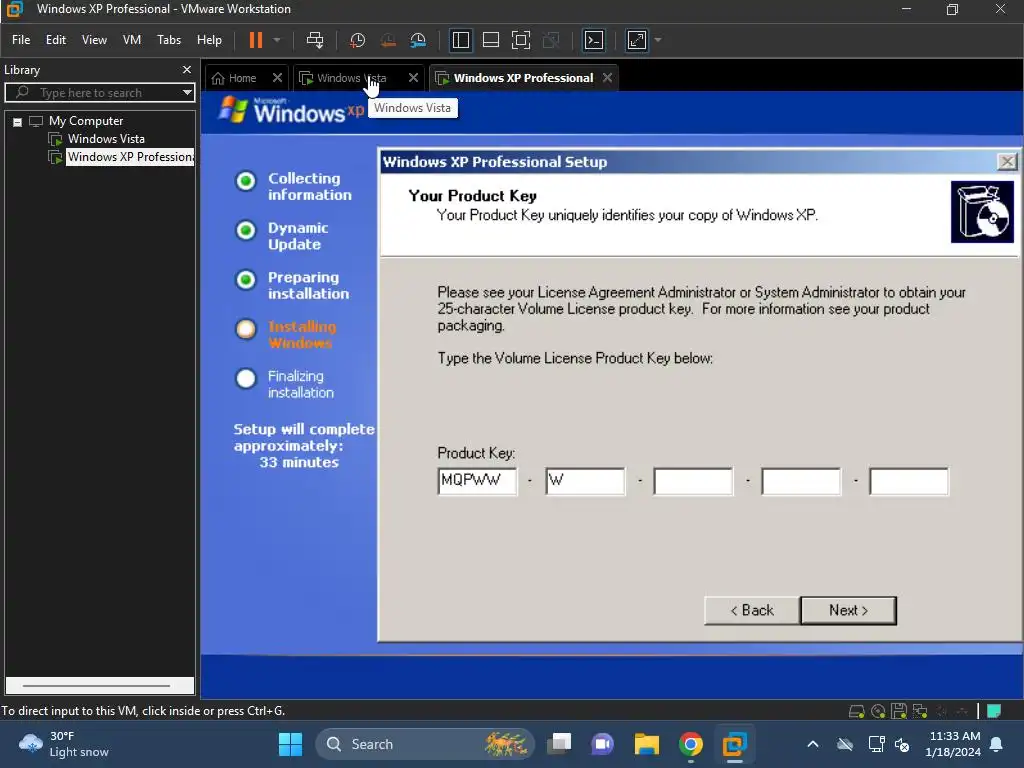The image size is (1024, 768).
Task: Toggle the thumbnail bar view icon
Action: pos(490,40)
